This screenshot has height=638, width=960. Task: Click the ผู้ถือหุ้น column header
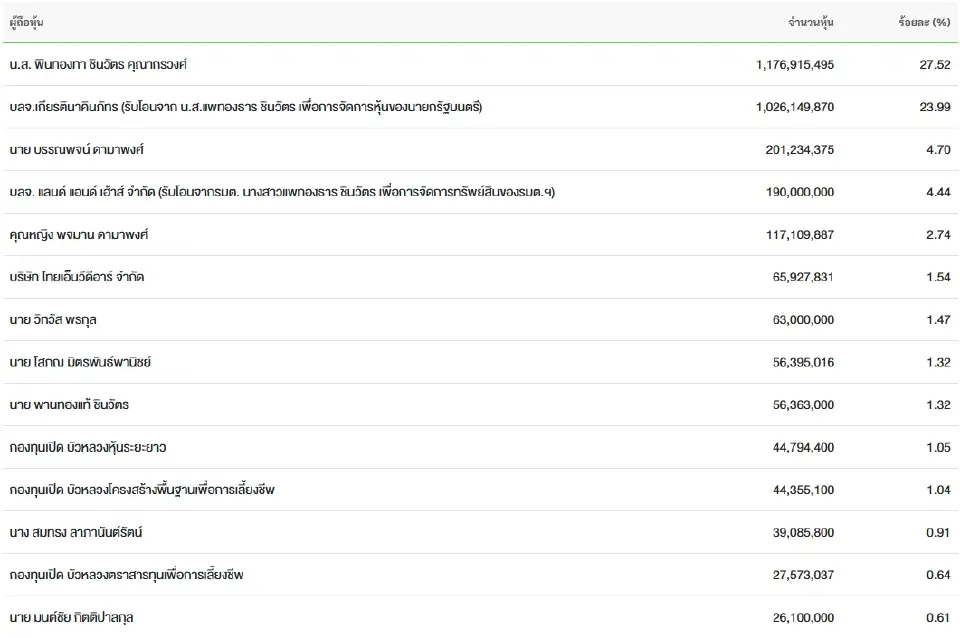click(26, 22)
